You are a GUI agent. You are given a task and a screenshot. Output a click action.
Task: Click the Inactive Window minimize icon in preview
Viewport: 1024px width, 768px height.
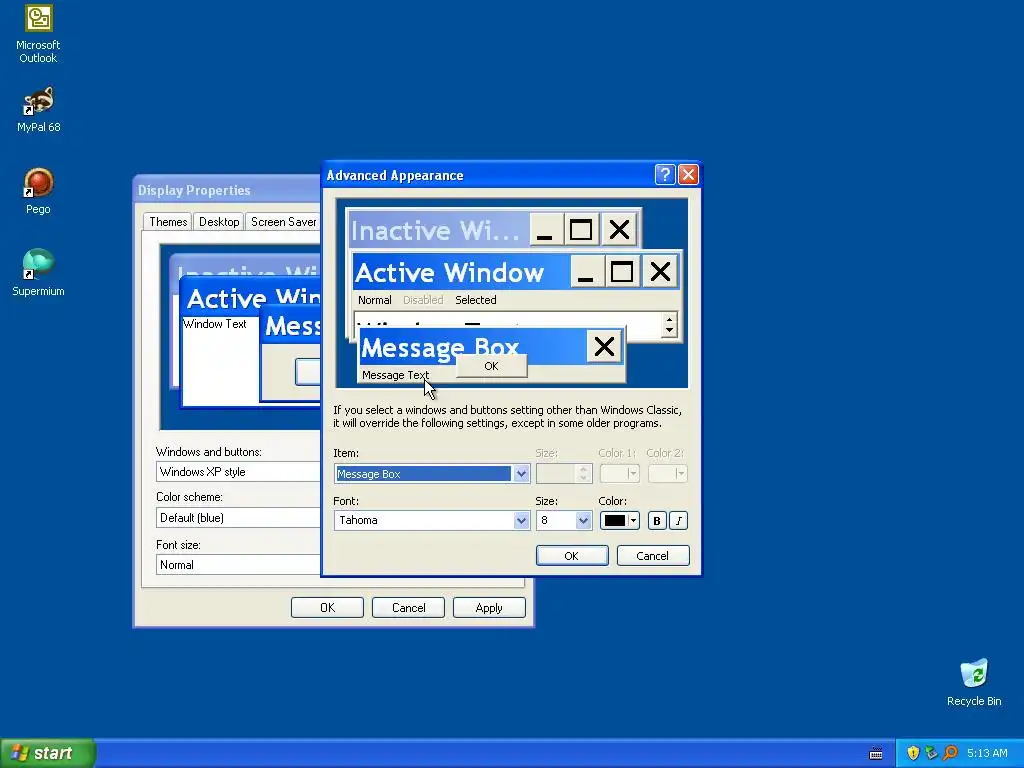click(545, 230)
